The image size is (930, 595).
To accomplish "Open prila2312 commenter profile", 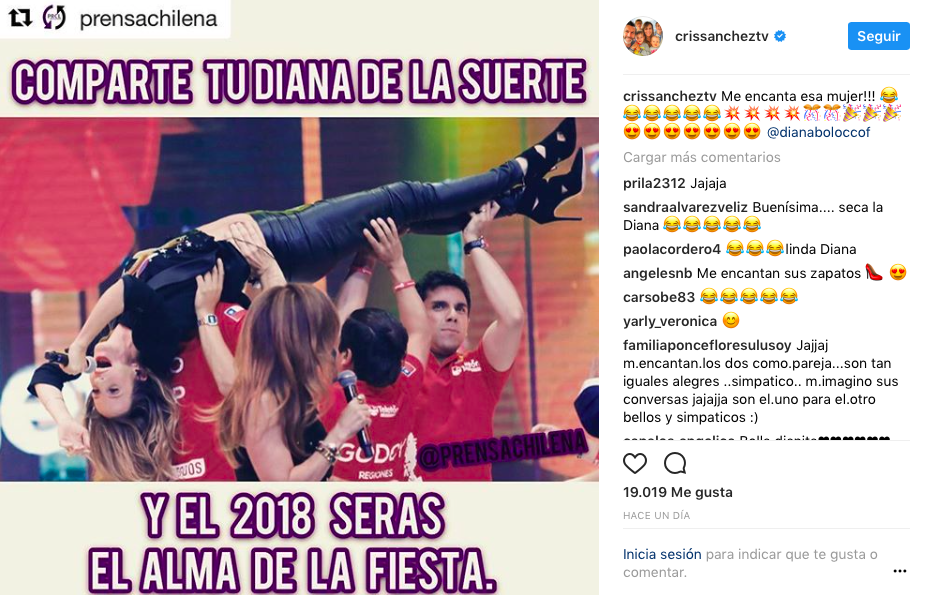I will (654, 183).
